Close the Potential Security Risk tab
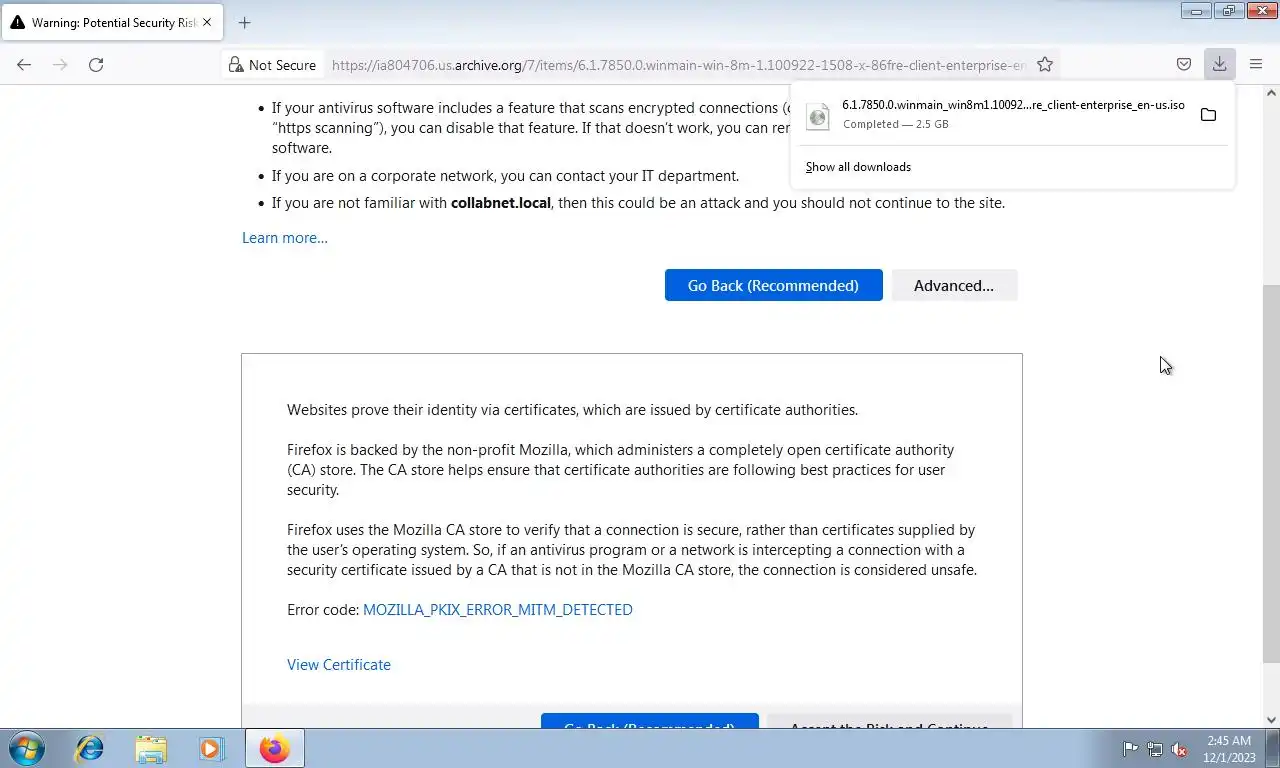 (x=207, y=22)
